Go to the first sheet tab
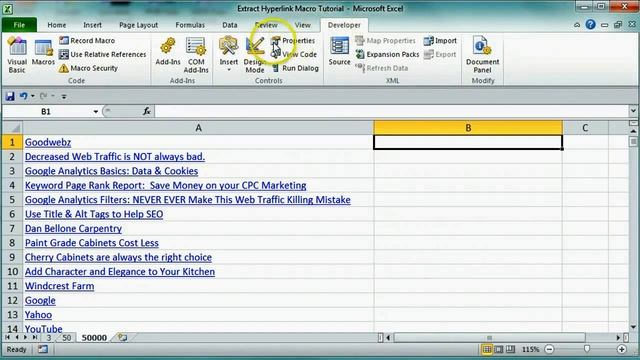The image size is (640, 360). pyautogui.click(x=7, y=337)
